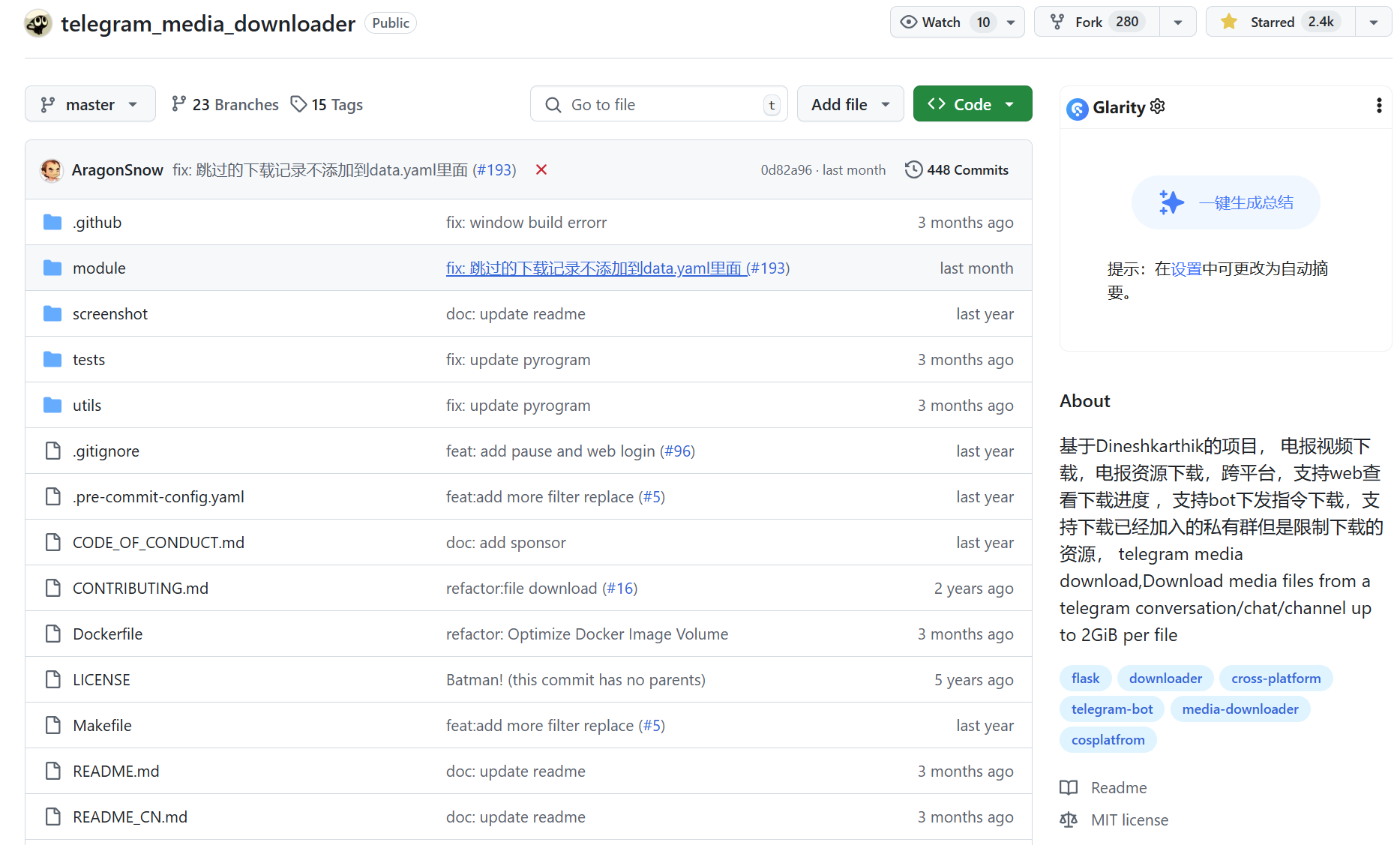The height and width of the screenshot is (845, 1400).
Task: Open the README_CN.md file
Action: 130,817
